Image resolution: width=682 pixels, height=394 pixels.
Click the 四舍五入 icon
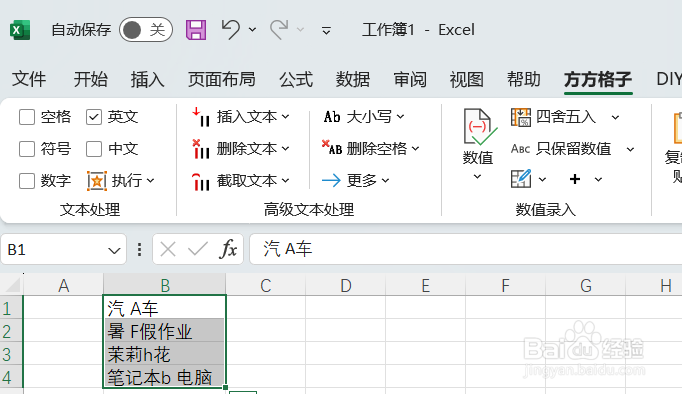coord(521,117)
